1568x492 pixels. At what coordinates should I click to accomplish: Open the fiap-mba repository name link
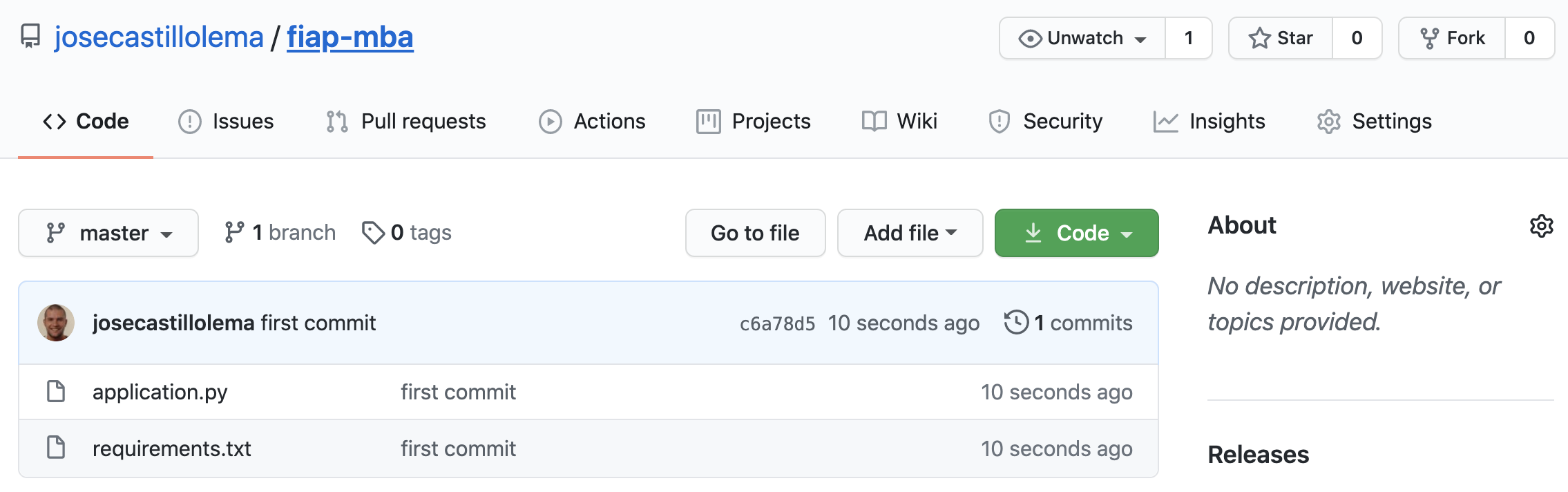[350, 37]
